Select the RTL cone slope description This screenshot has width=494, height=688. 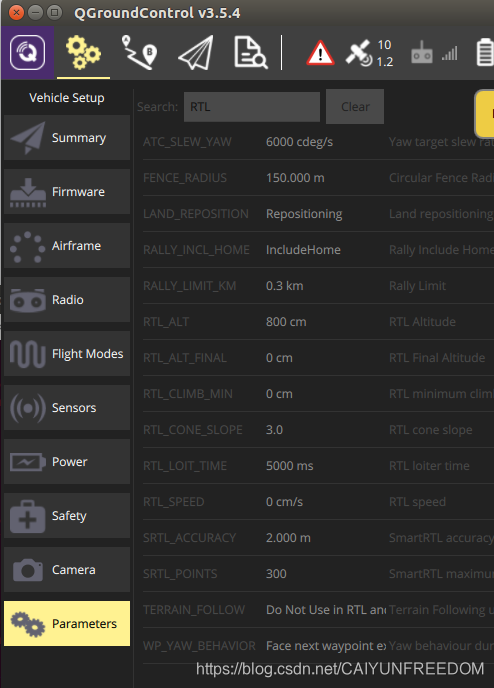[x=430, y=430]
